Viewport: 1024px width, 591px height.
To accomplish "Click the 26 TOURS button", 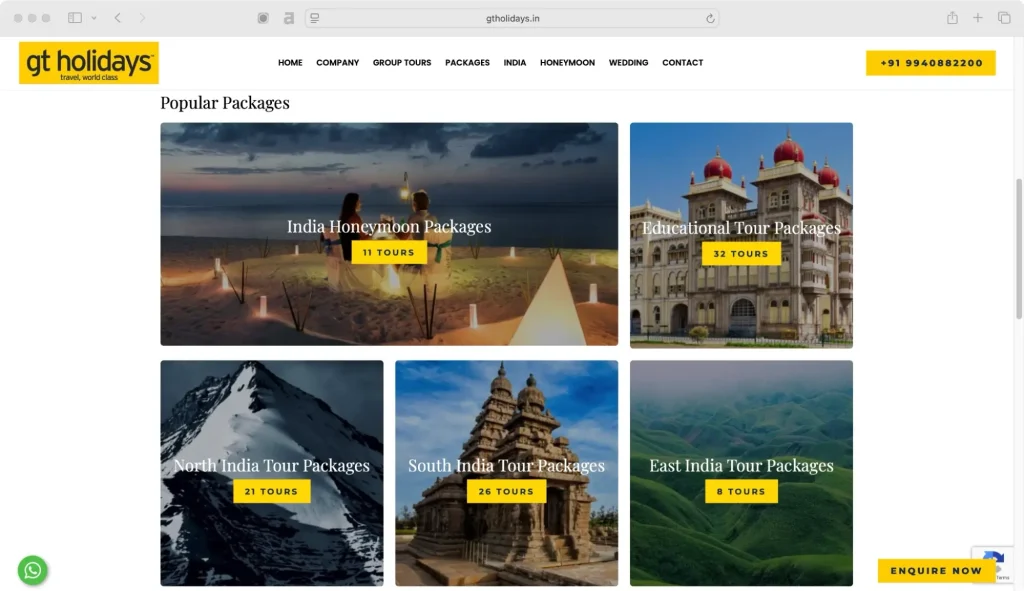I will pos(506,492).
